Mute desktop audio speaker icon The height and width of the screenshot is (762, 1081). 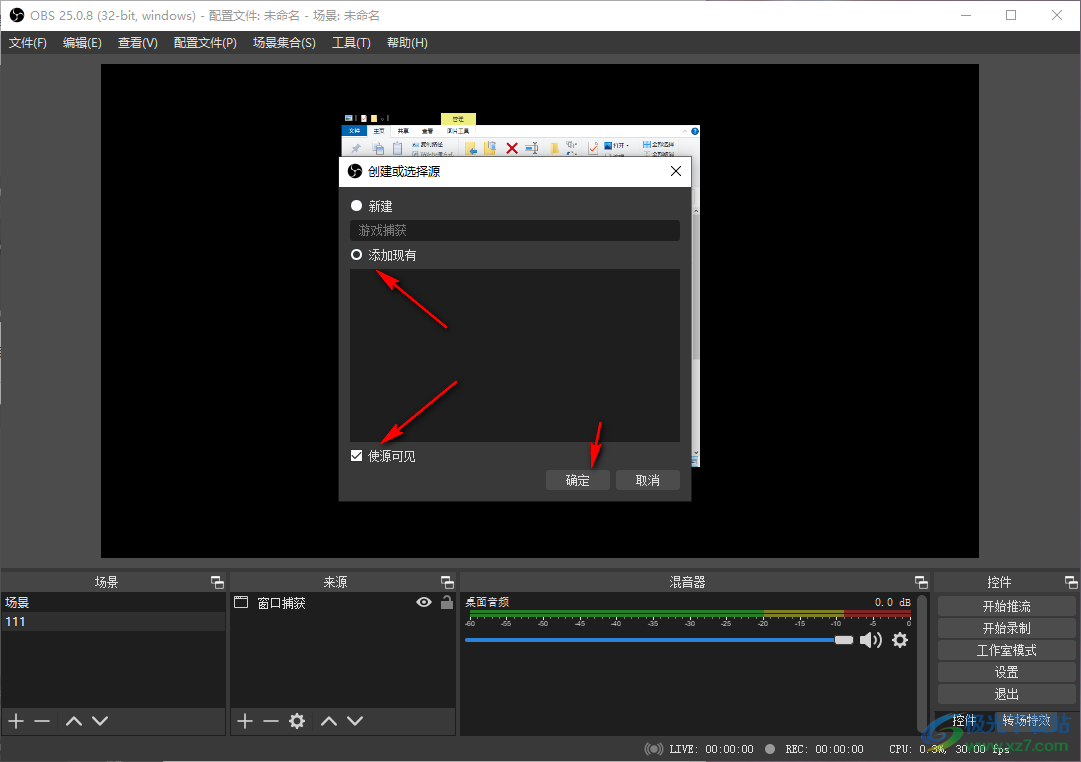[x=871, y=640]
